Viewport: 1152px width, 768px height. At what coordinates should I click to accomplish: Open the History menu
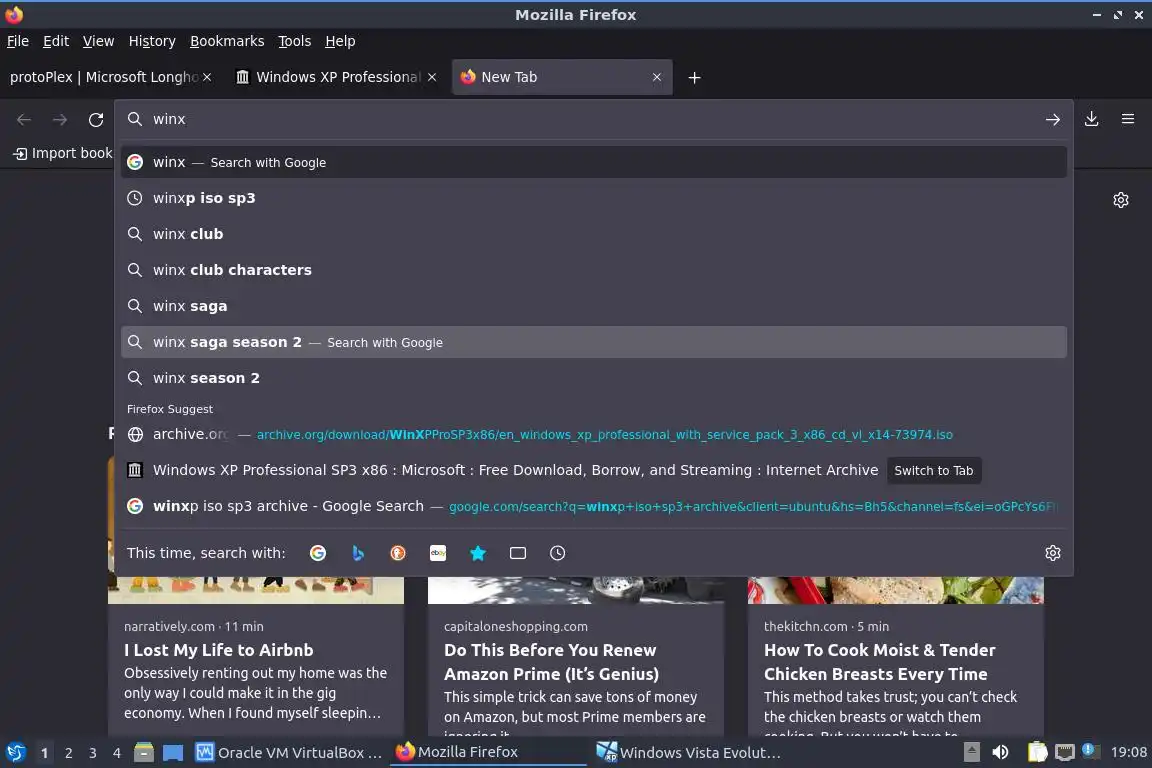[x=152, y=41]
